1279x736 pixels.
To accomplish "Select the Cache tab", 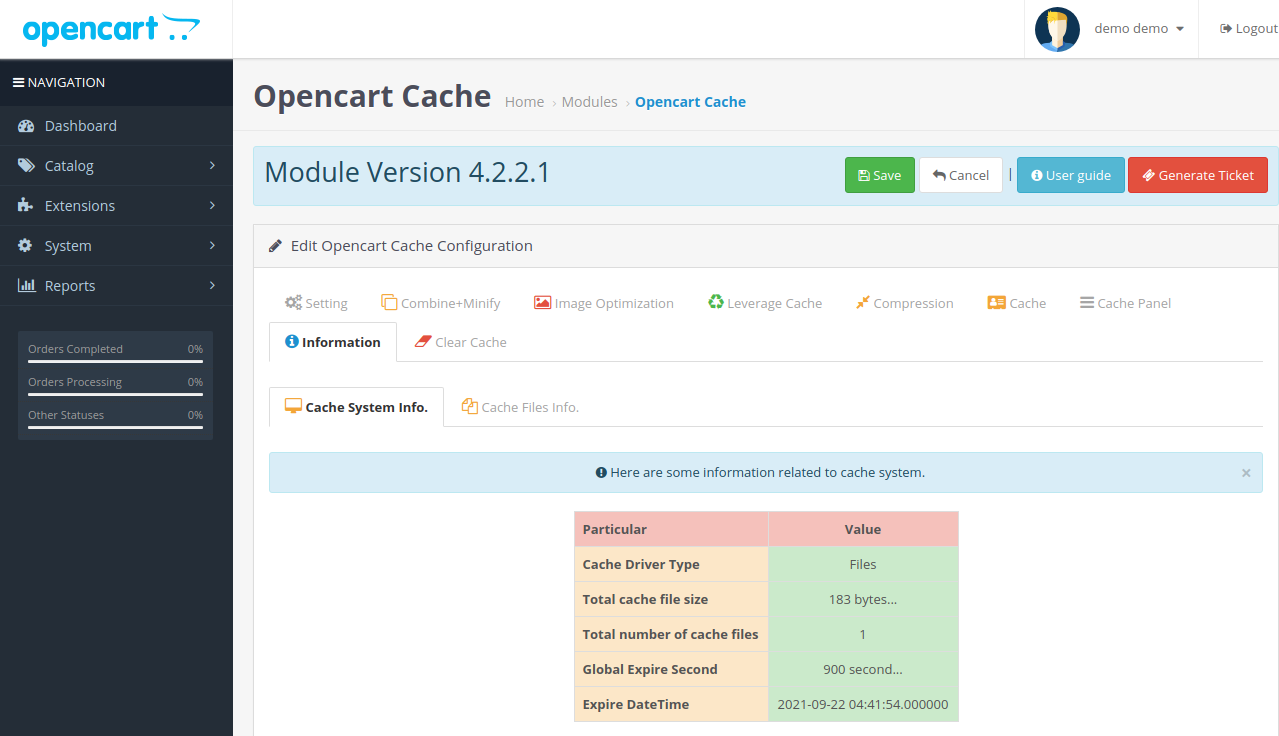I will coord(1016,302).
